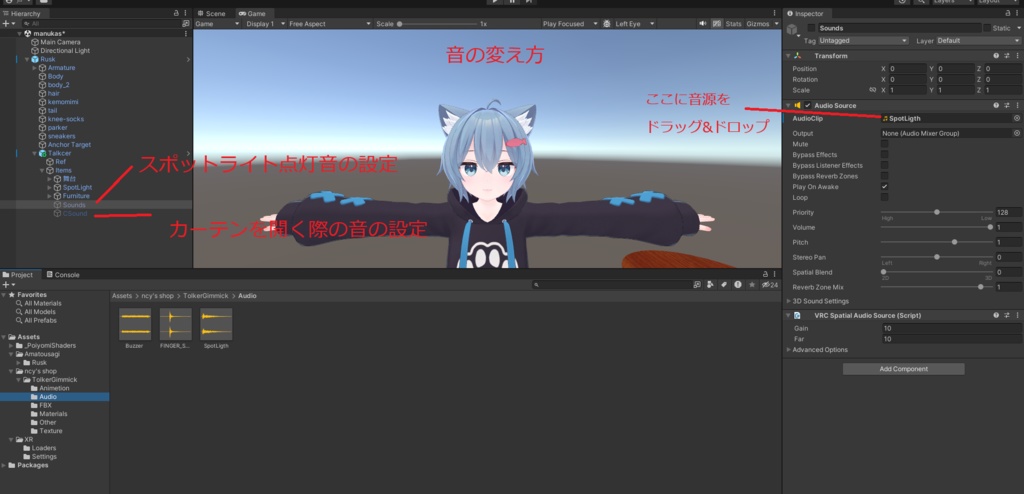1024x494 pixels.
Task: Open the Inspector's three-dot options menu
Action: tap(1017, 13)
